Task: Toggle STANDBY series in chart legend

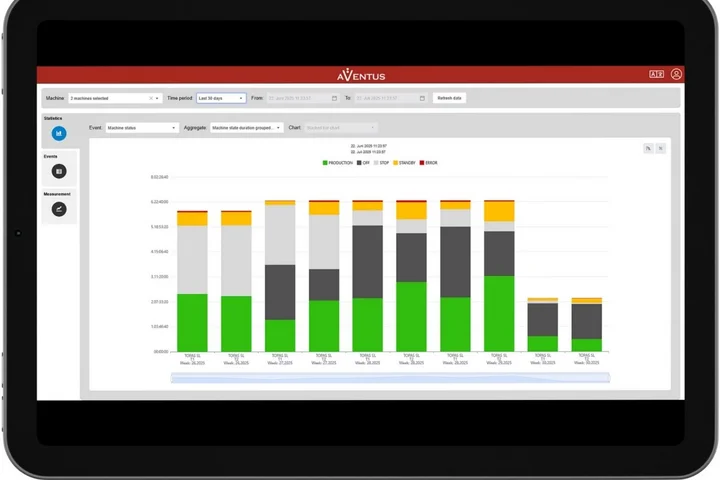Action: point(404,162)
